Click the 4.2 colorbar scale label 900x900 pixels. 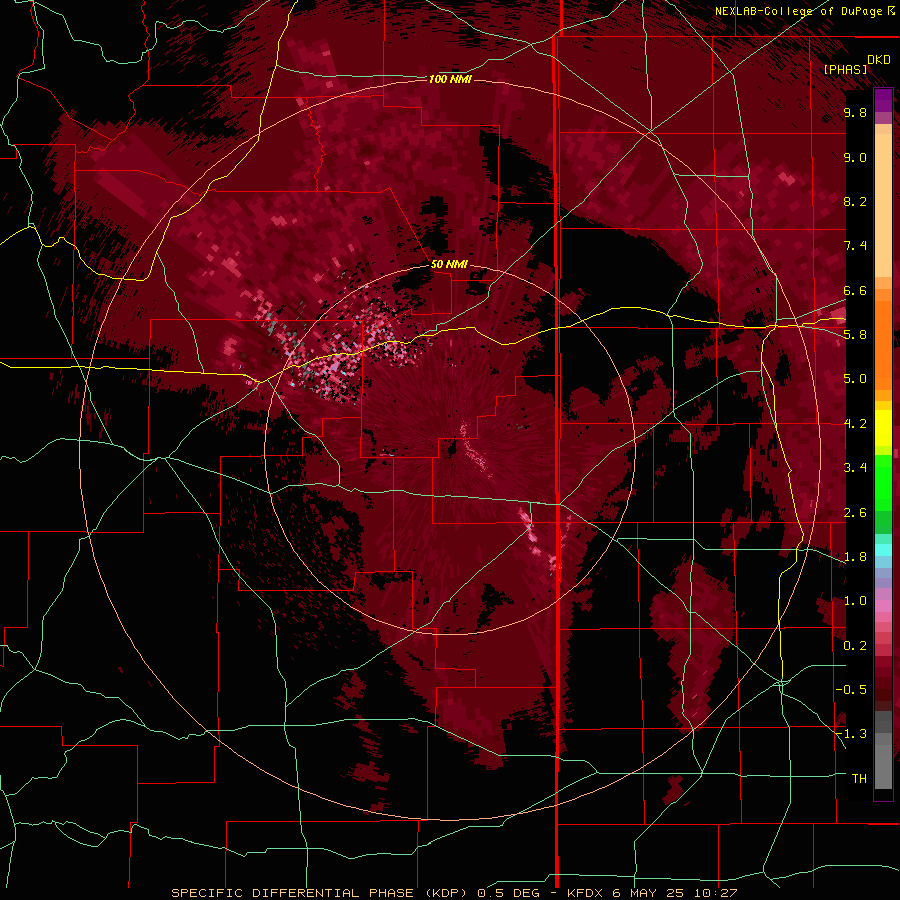click(x=855, y=424)
